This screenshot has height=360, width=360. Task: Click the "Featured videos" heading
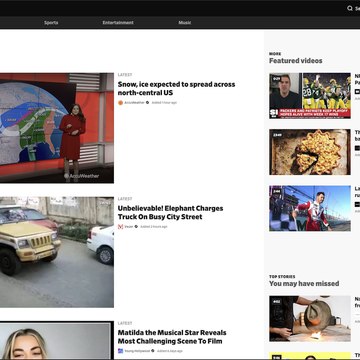[x=296, y=61]
